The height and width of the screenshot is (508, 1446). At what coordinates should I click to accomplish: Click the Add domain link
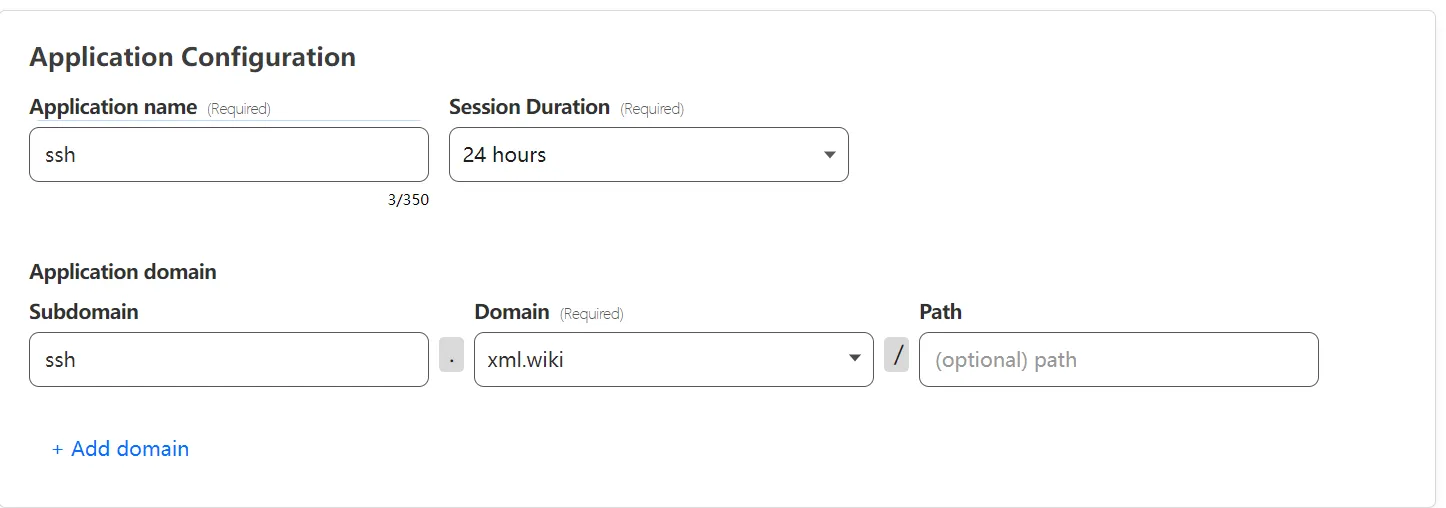(x=129, y=449)
